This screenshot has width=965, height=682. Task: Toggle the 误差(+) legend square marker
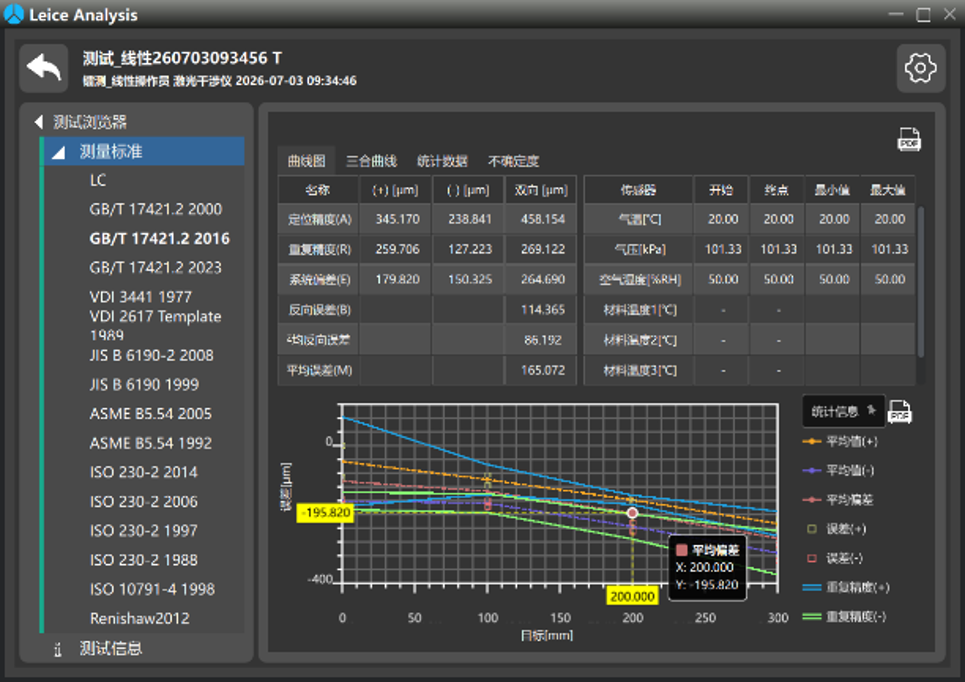(x=812, y=529)
